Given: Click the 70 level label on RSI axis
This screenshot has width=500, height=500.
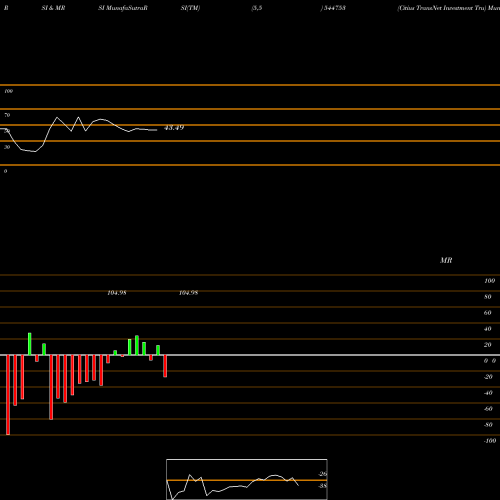Looking at the screenshot, I should (7, 115).
